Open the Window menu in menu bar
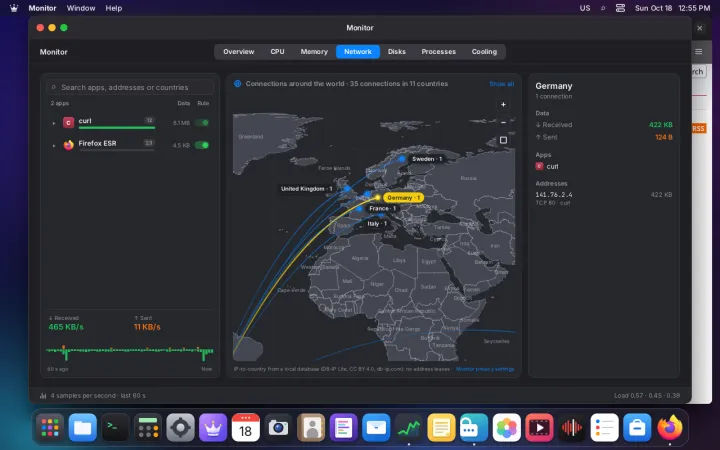Image resolution: width=720 pixels, height=450 pixels. pos(81,8)
